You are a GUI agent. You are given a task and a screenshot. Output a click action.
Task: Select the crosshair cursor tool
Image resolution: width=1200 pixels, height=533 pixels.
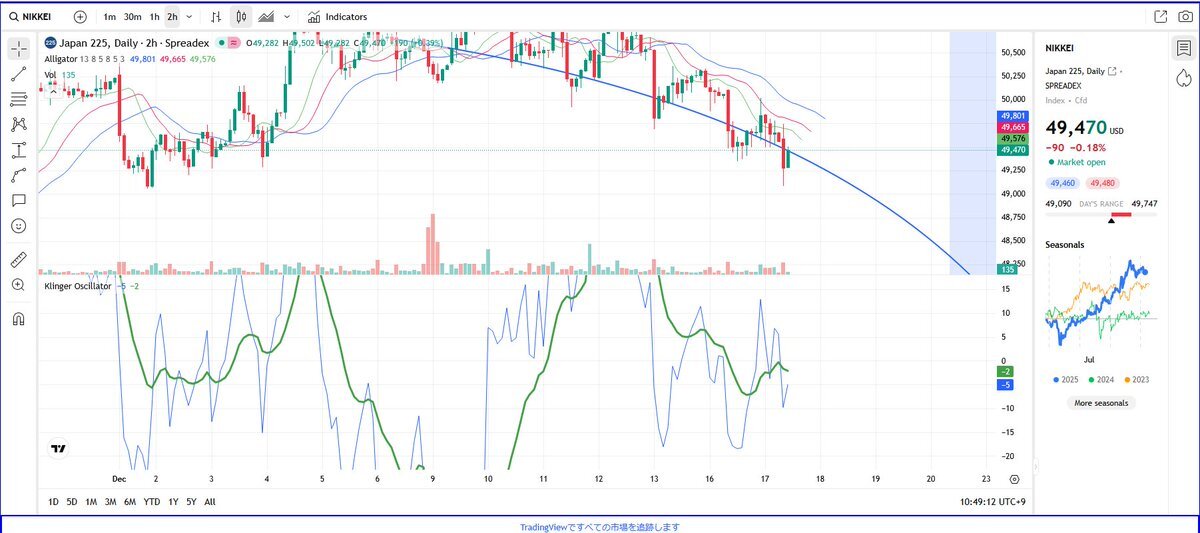click(x=18, y=48)
